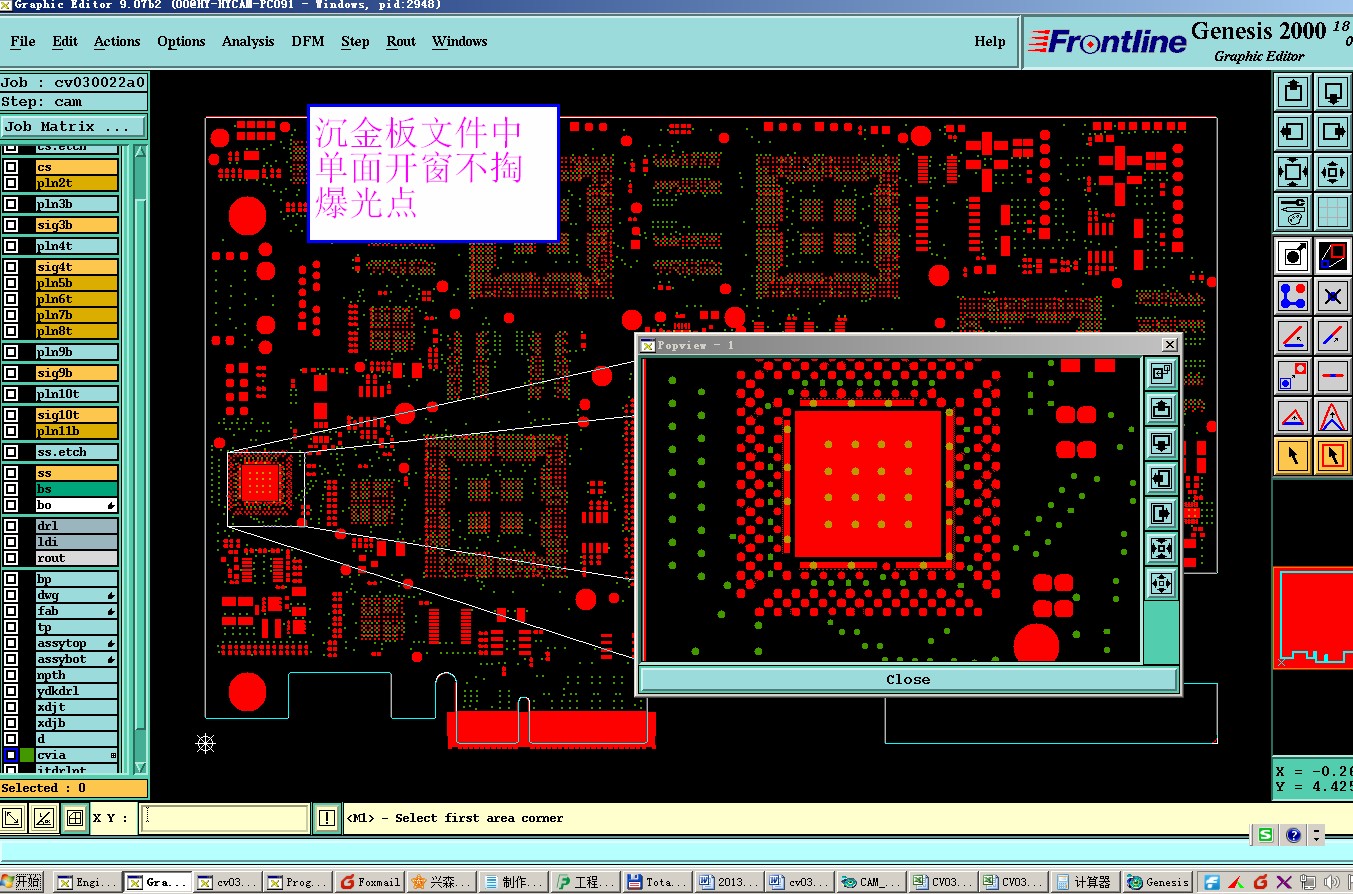Image resolution: width=1353 pixels, height=894 pixels.
Task: Click the Job Matrix button
Action: [73, 126]
